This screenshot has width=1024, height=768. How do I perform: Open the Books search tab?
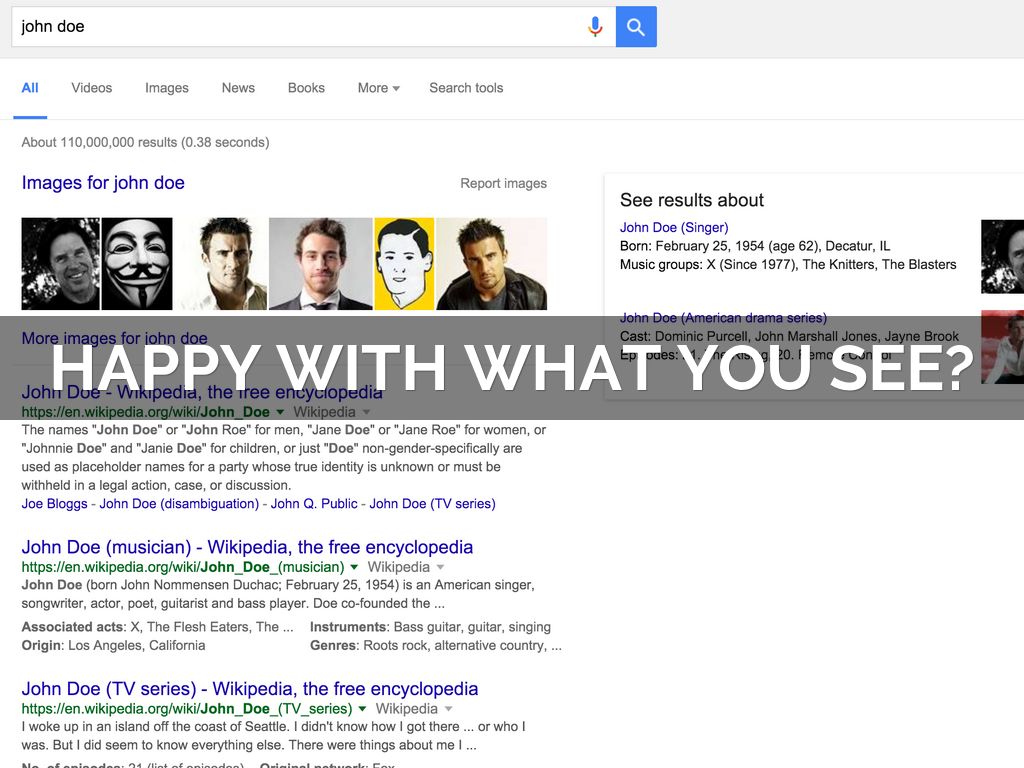(306, 88)
